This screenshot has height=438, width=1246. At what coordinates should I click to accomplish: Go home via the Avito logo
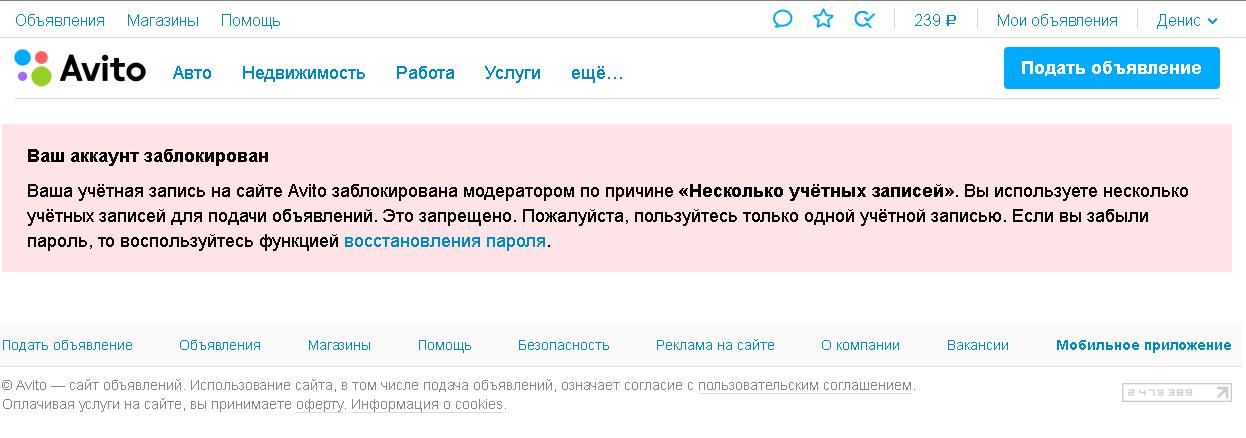tap(80, 69)
